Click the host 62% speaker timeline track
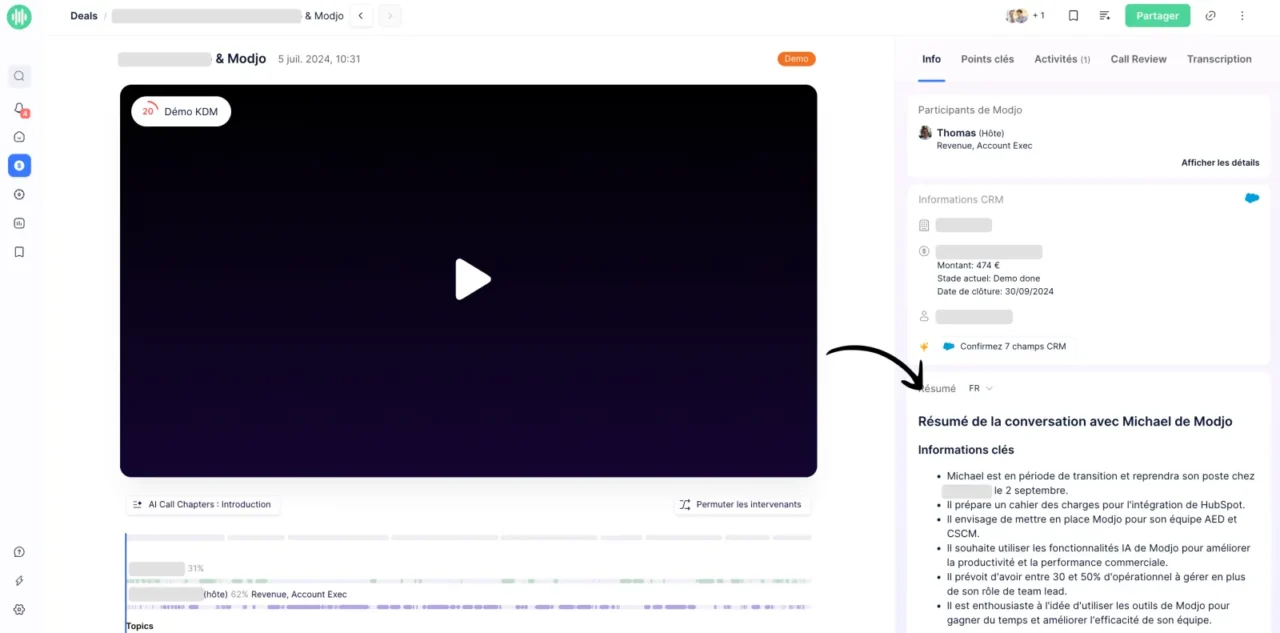1280x633 pixels. pos(469,607)
